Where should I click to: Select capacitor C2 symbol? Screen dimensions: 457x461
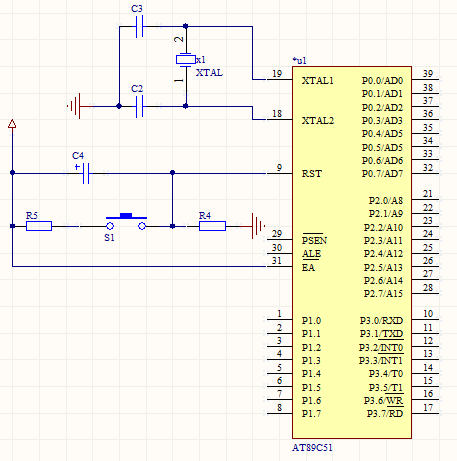click(x=140, y=106)
